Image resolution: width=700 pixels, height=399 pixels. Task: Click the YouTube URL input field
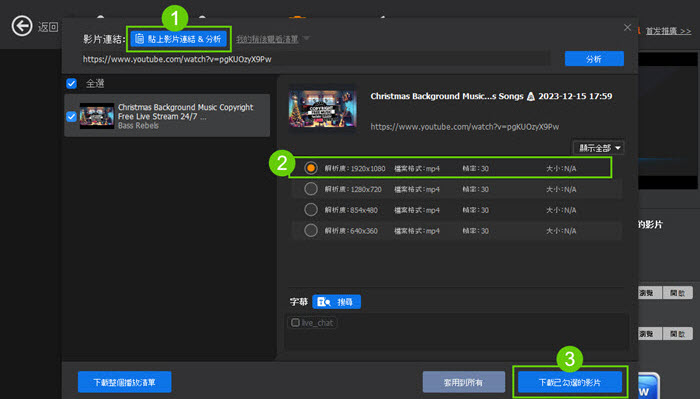[315, 59]
